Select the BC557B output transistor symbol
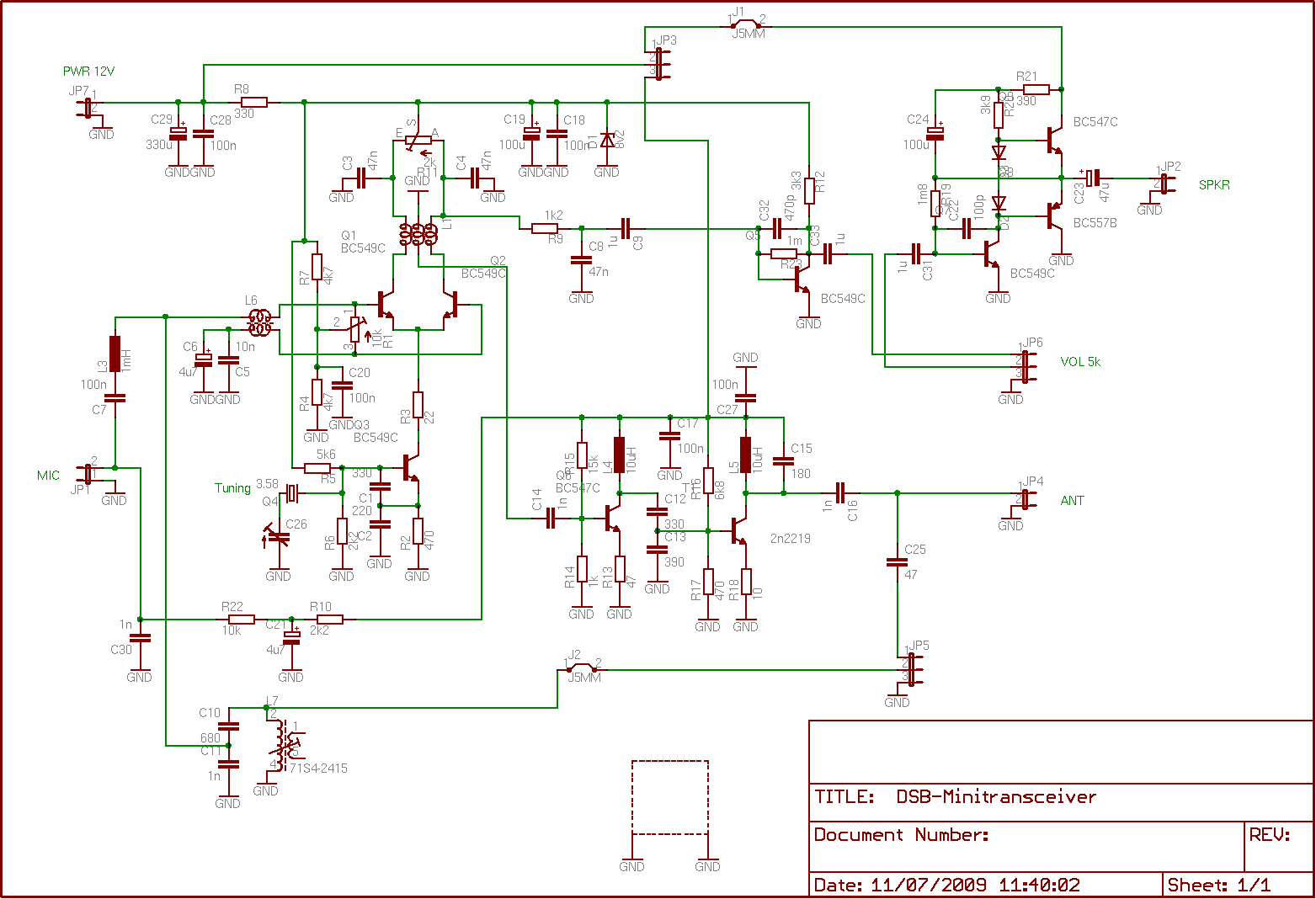The image size is (1316, 899). (x=1054, y=215)
